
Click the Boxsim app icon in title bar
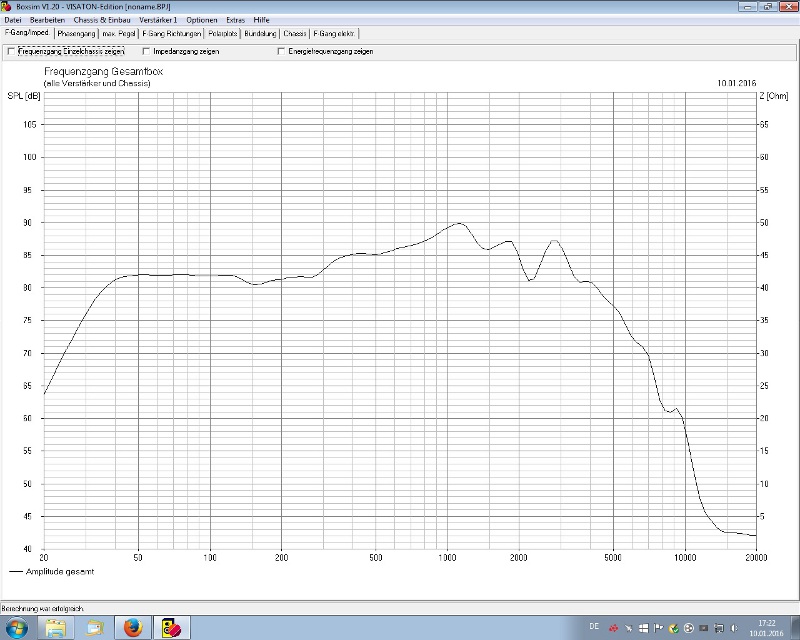click(x=7, y=6)
